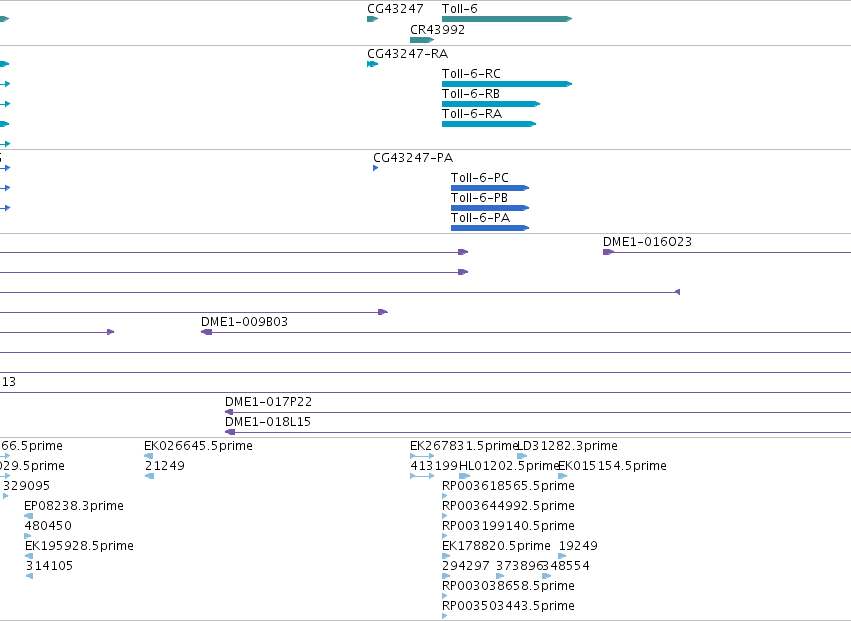Click the CG43247-RA transcript arrow glyph
Viewport: 851px width, 621px height.
point(372,64)
